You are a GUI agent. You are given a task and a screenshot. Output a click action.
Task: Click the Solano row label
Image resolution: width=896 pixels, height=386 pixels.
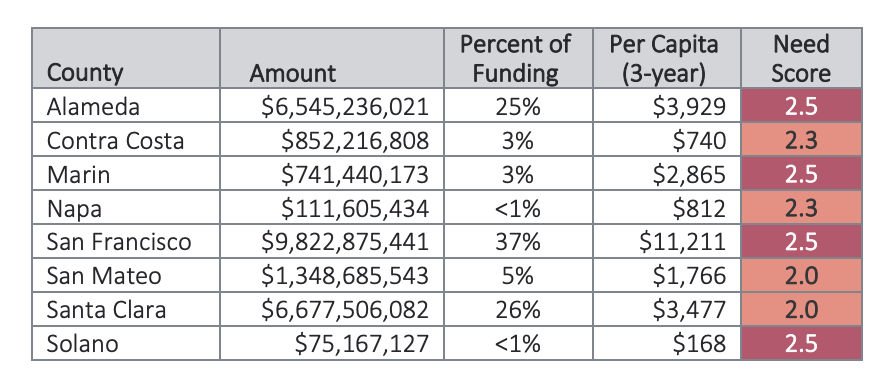(126, 343)
